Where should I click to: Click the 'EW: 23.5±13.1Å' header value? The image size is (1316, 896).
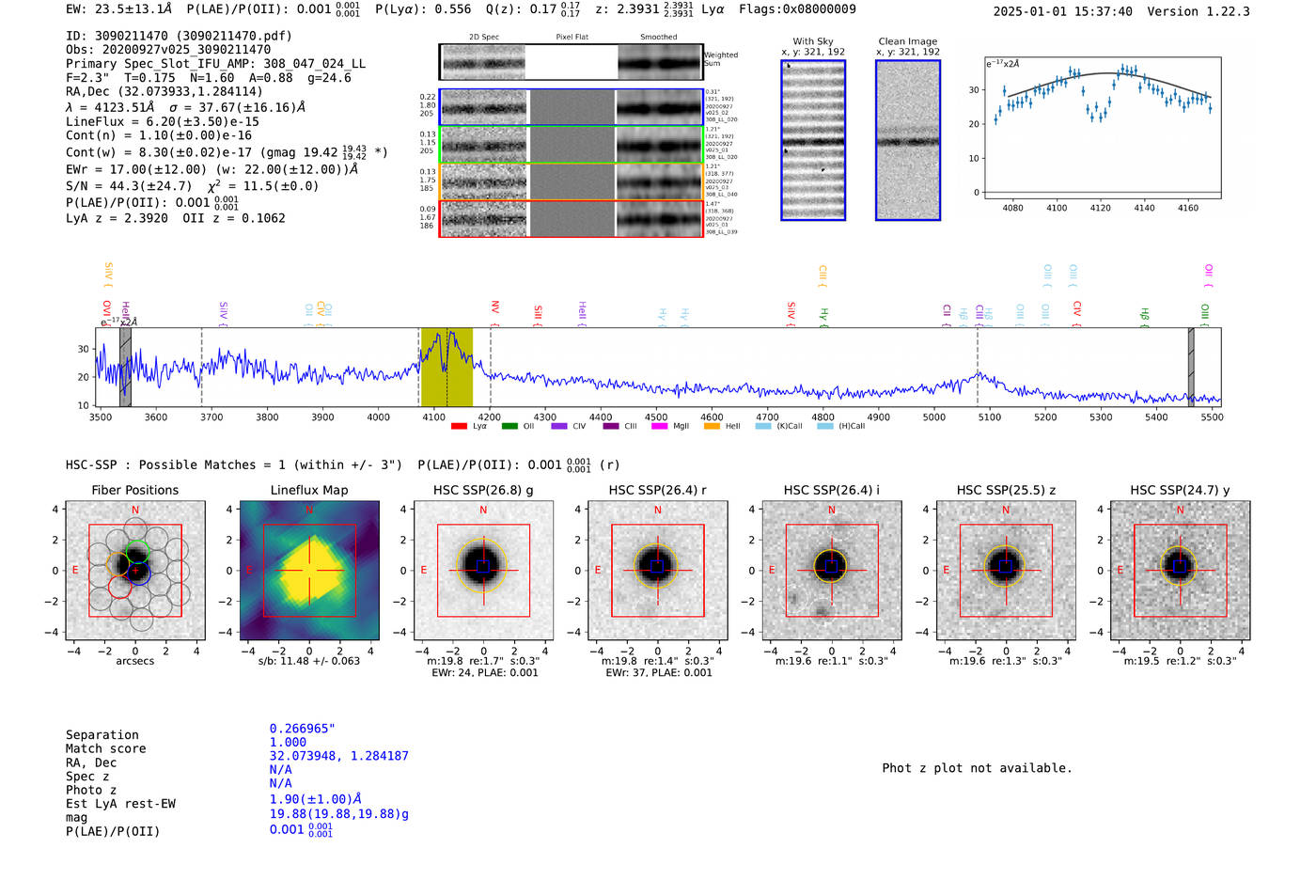pos(119,9)
